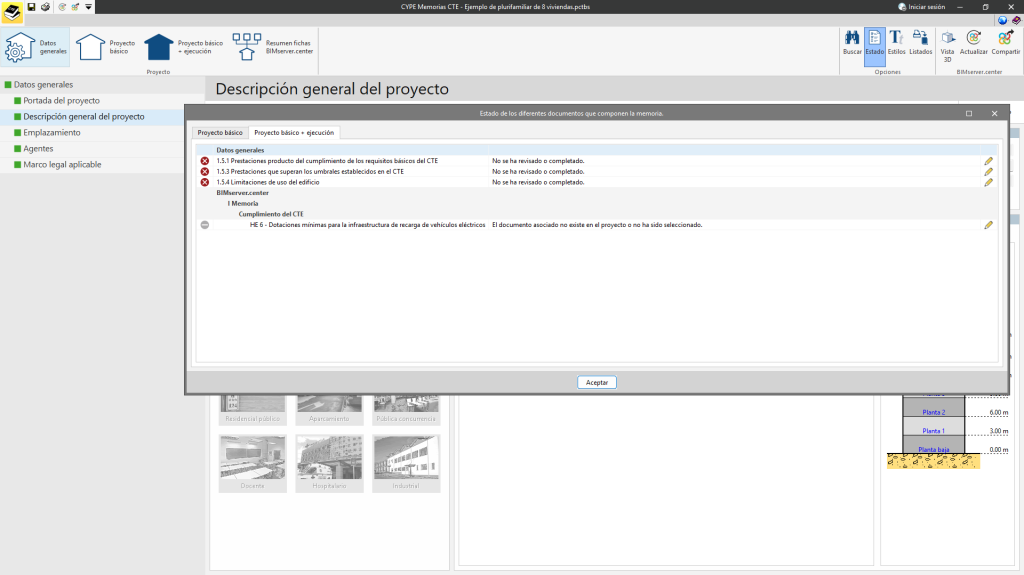Switch to Proyecto básico + ejecución tab
This screenshot has width=1024, height=575.
pos(294,133)
